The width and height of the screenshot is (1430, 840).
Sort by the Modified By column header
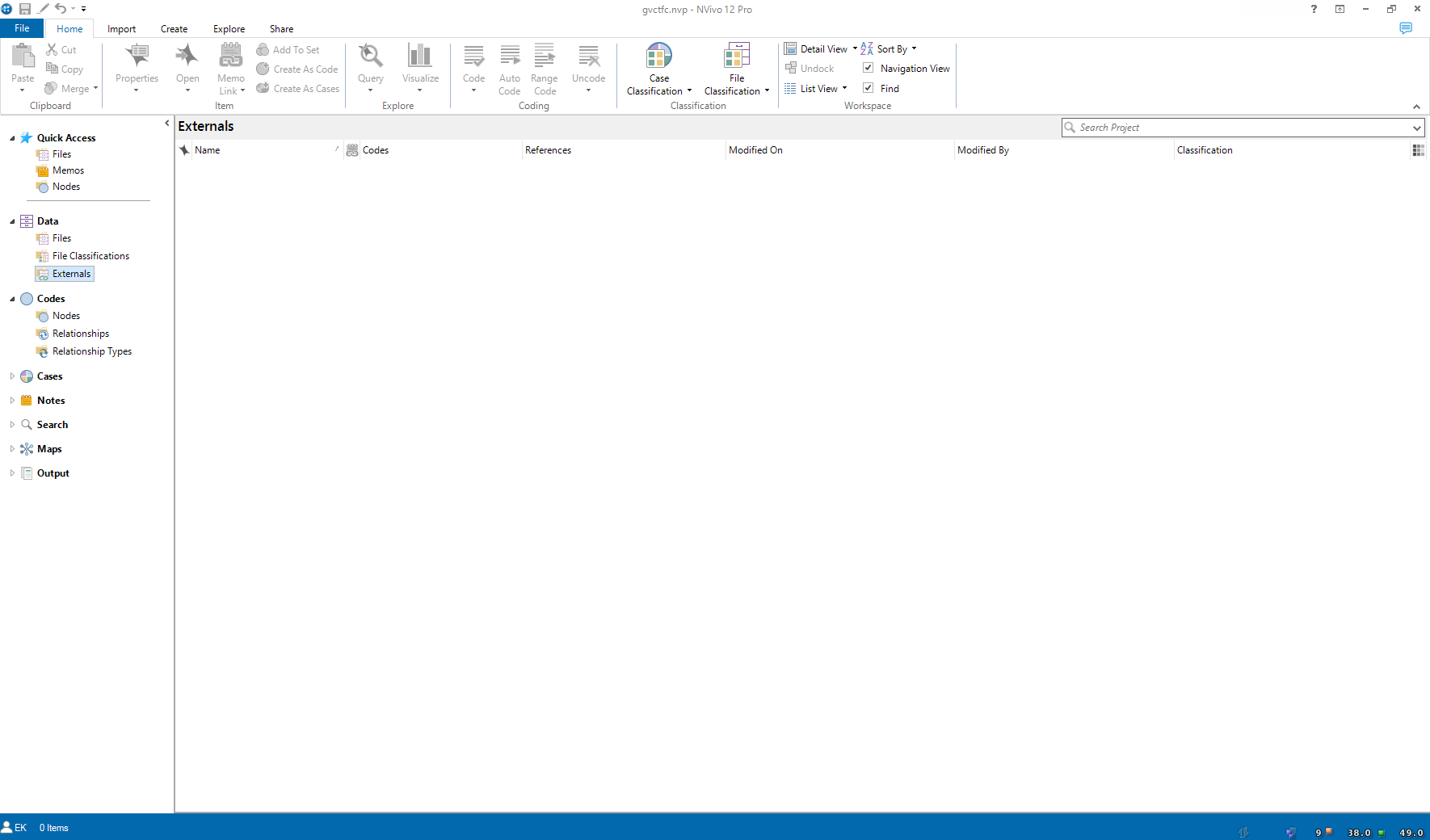coord(1063,150)
